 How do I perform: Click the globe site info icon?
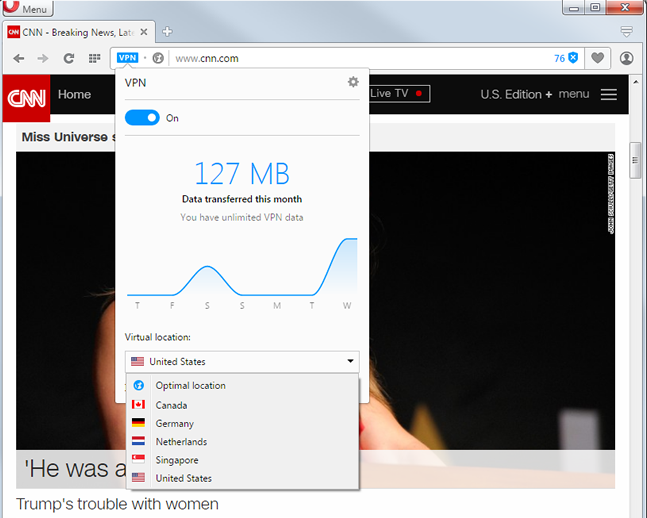point(158,58)
